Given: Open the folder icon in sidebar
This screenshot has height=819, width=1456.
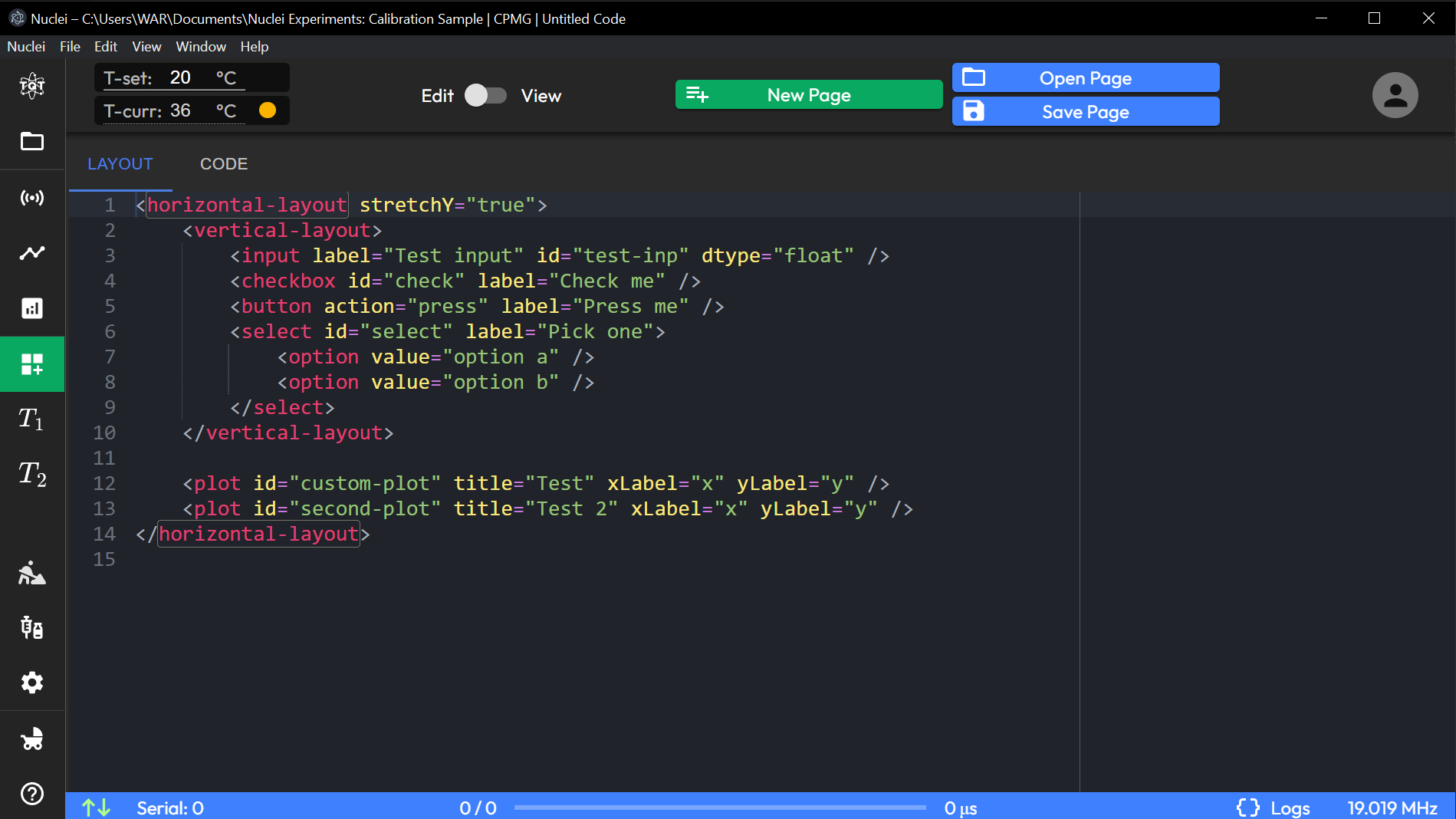Looking at the screenshot, I should [32, 141].
